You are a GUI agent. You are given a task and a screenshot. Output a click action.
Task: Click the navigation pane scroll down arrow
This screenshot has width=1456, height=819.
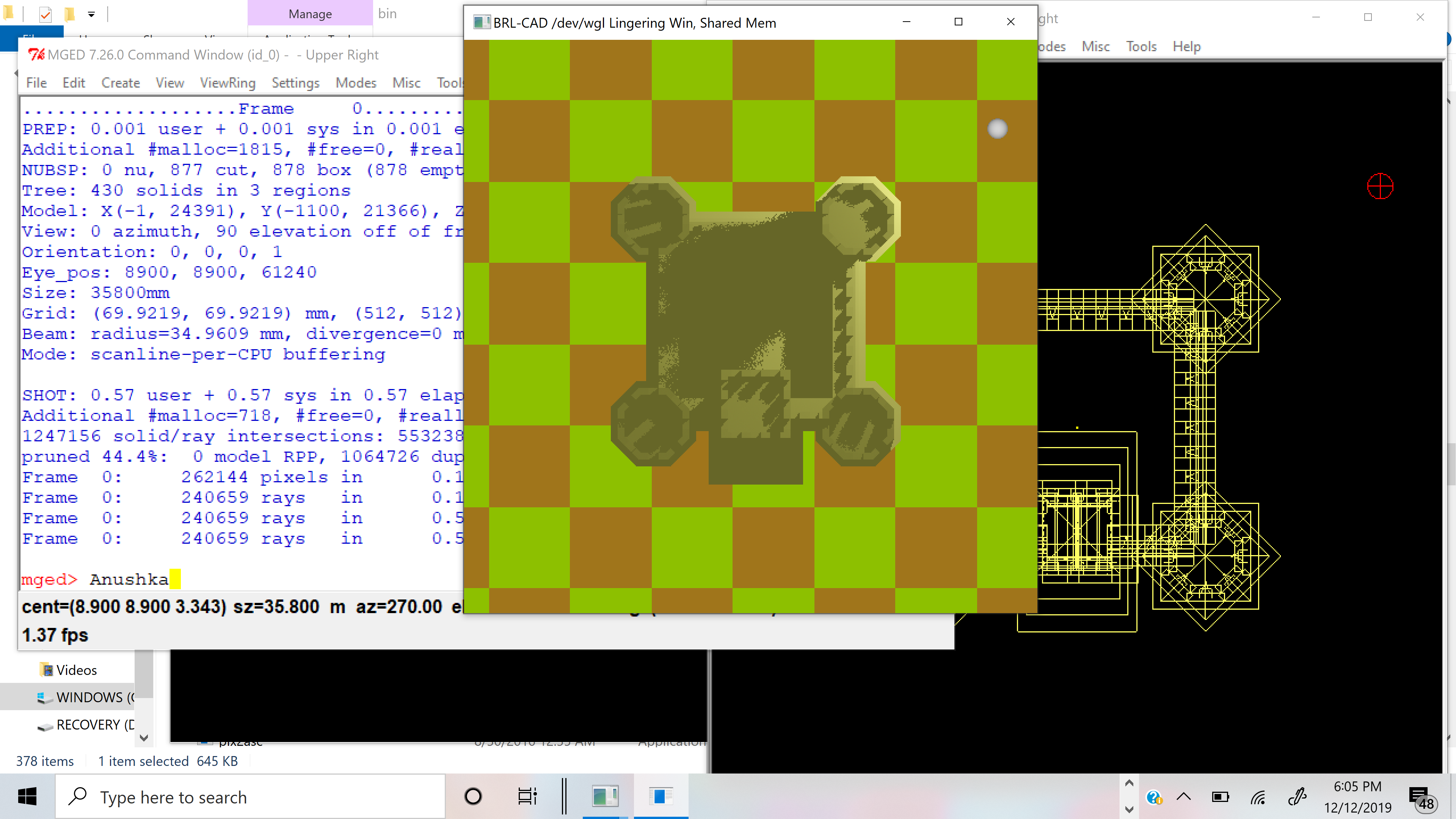(144, 737)
